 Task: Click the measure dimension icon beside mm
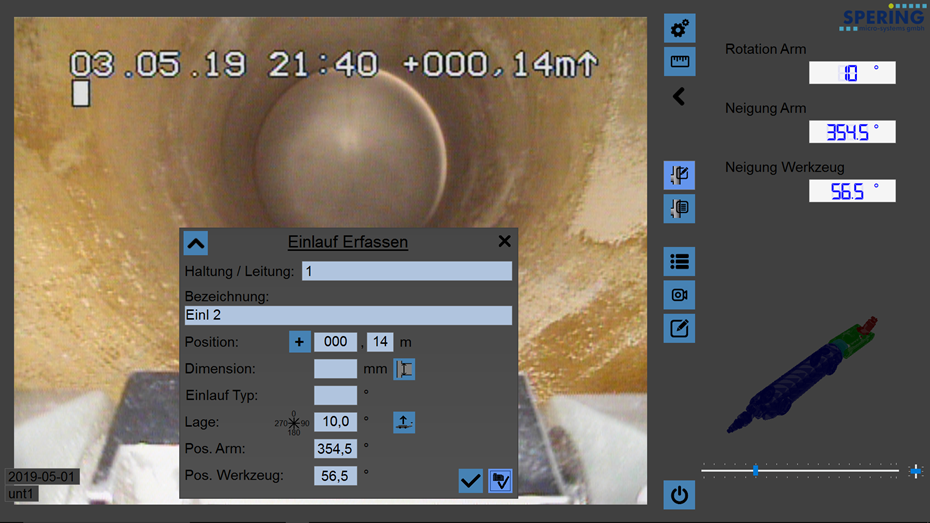(404, 369)
